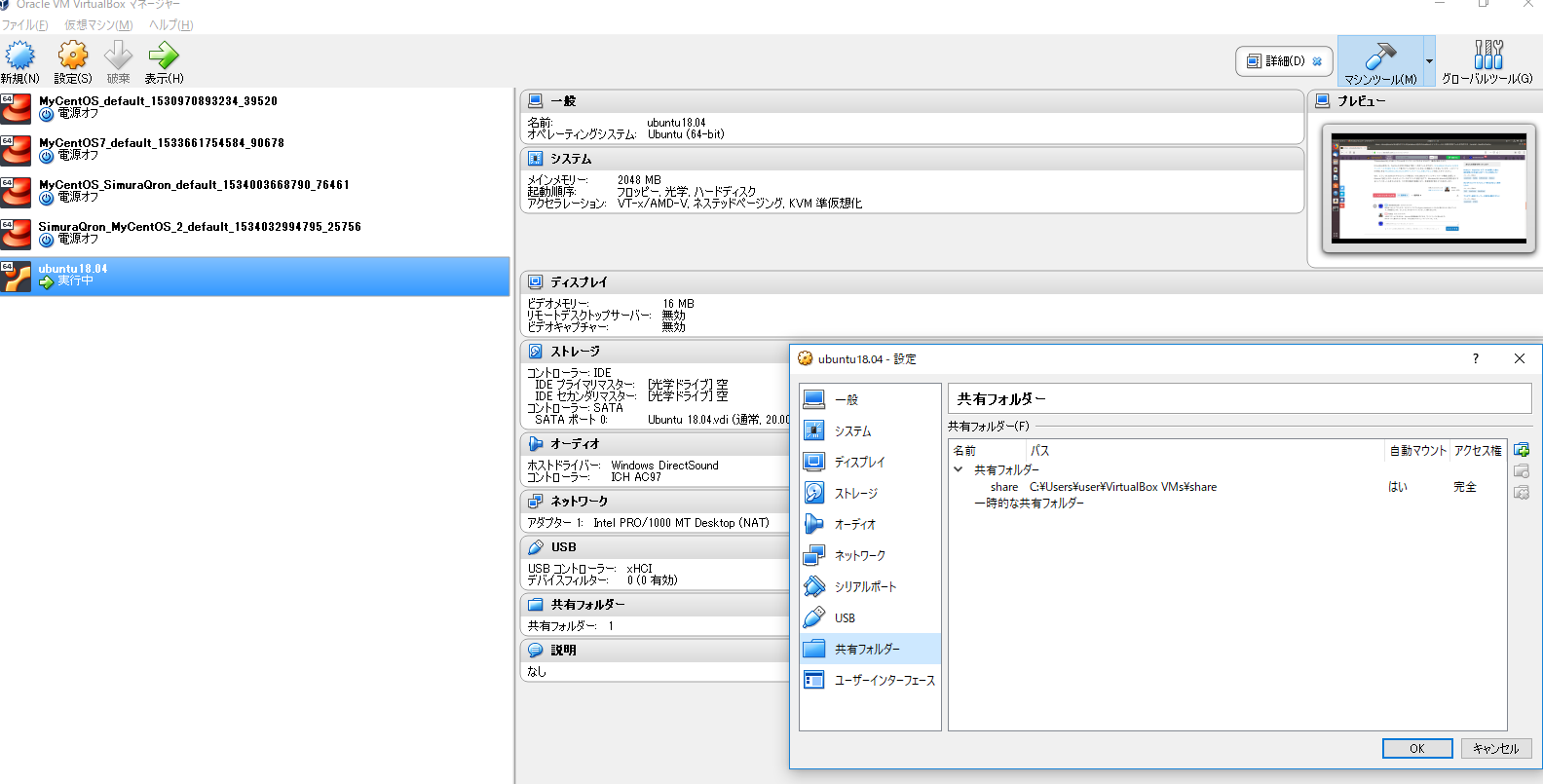Image resolution: width=1543 pixels, height=784 pixels.
Task: Open USB page in settings dialog
Action: click(x=870, y=617)
